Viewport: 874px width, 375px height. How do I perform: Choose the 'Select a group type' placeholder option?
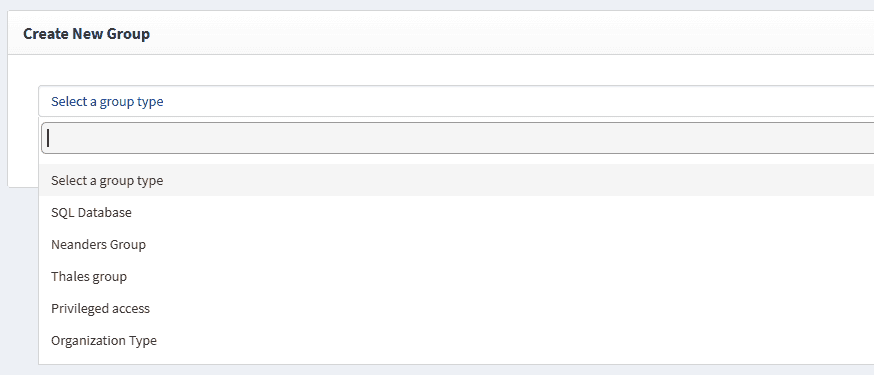pyautogui.click(x=456, y=181)
